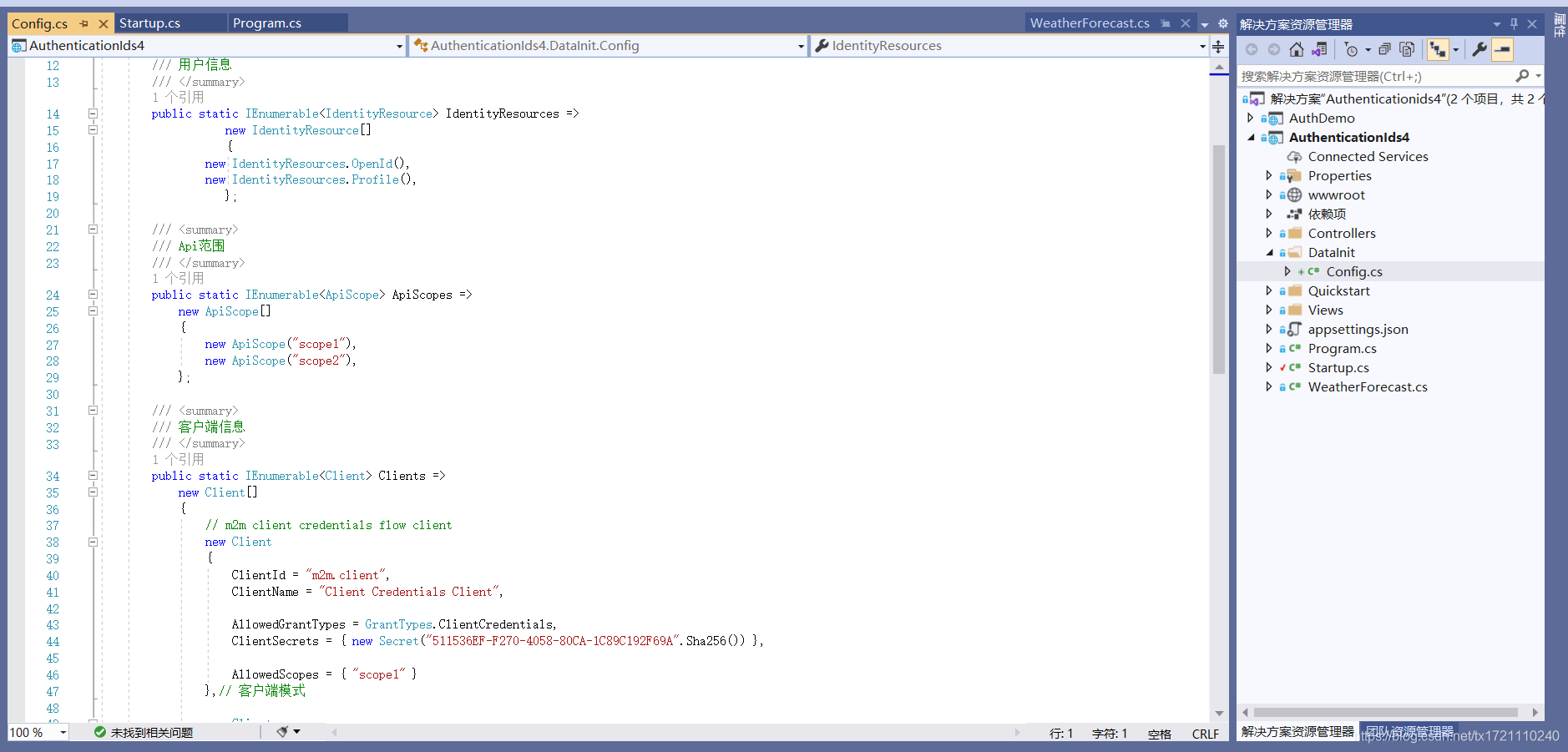Click the split editor window button
The width and height of the screenshot is (1568, 752).
coord(1219,47)
